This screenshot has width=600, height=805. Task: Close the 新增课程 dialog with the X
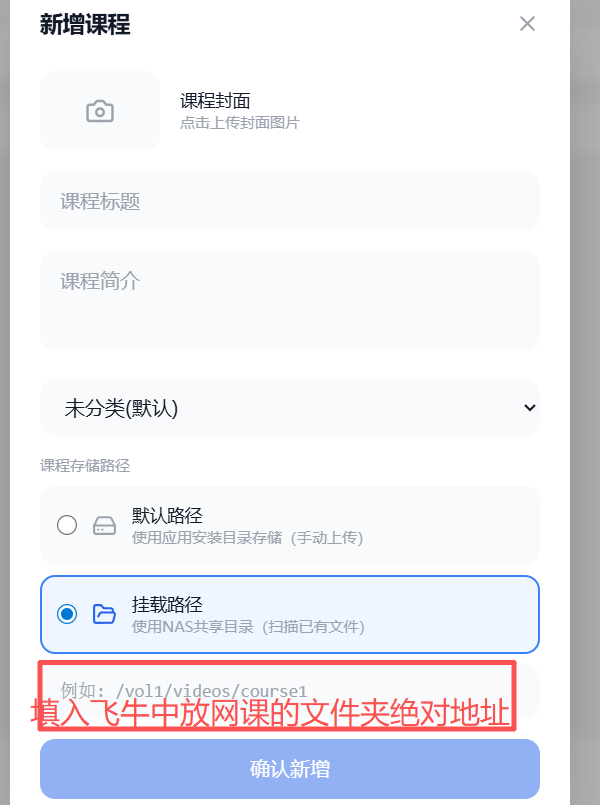pos(527,24)
